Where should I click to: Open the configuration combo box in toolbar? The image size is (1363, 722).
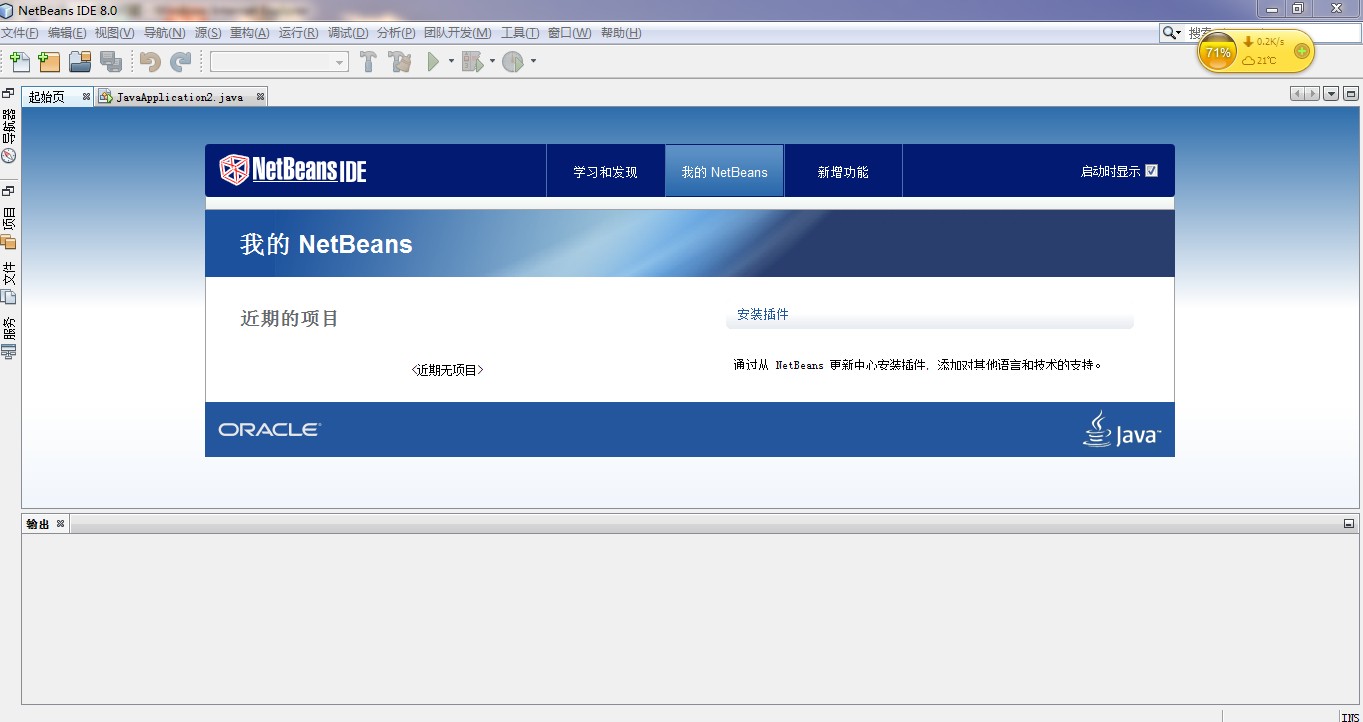click(x=279, y=62)
